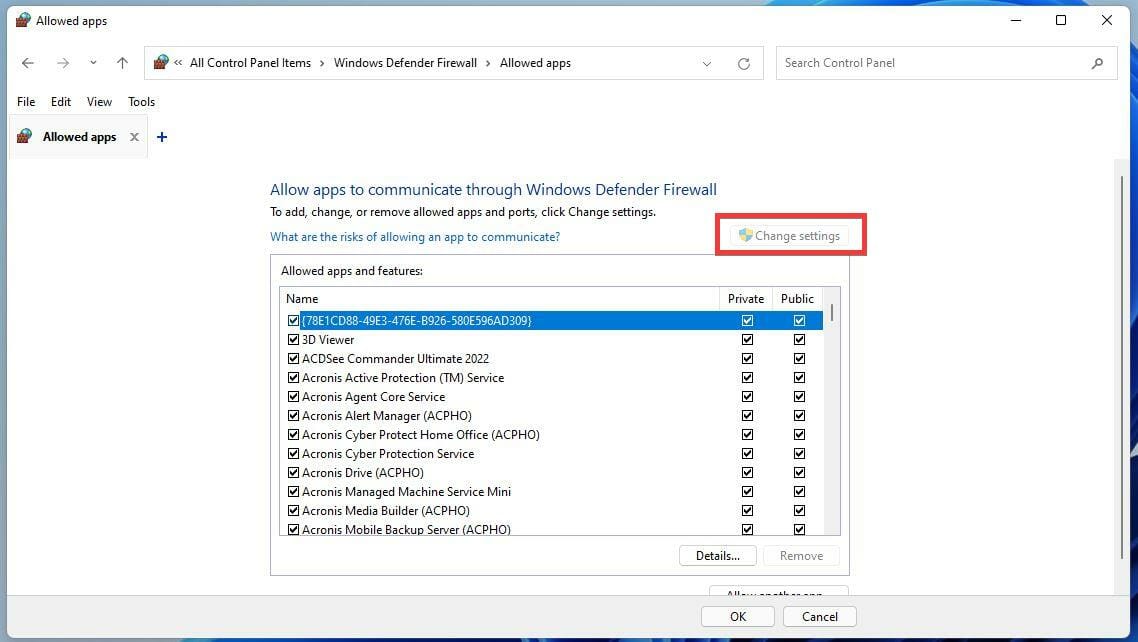
Task: Toggle Acronis Active Protection Service checkbox
Action: point(293,377)
